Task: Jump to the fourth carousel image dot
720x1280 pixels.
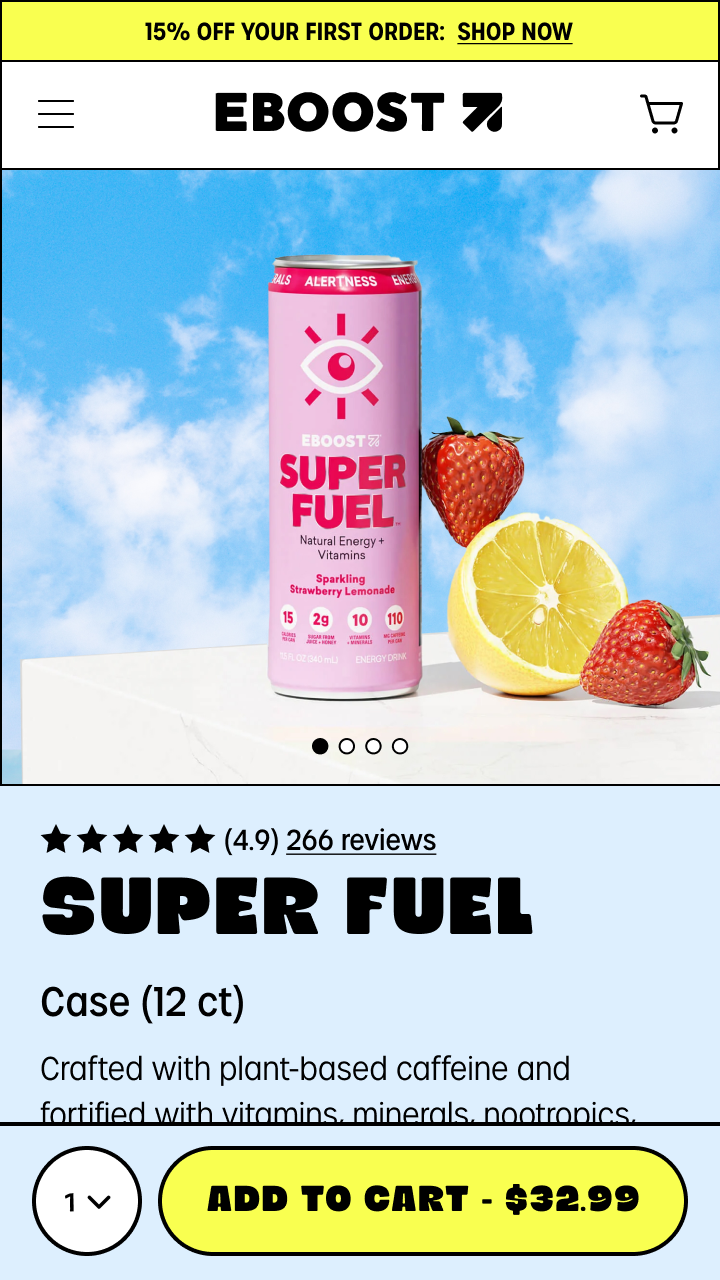Action: coord(400,746)
